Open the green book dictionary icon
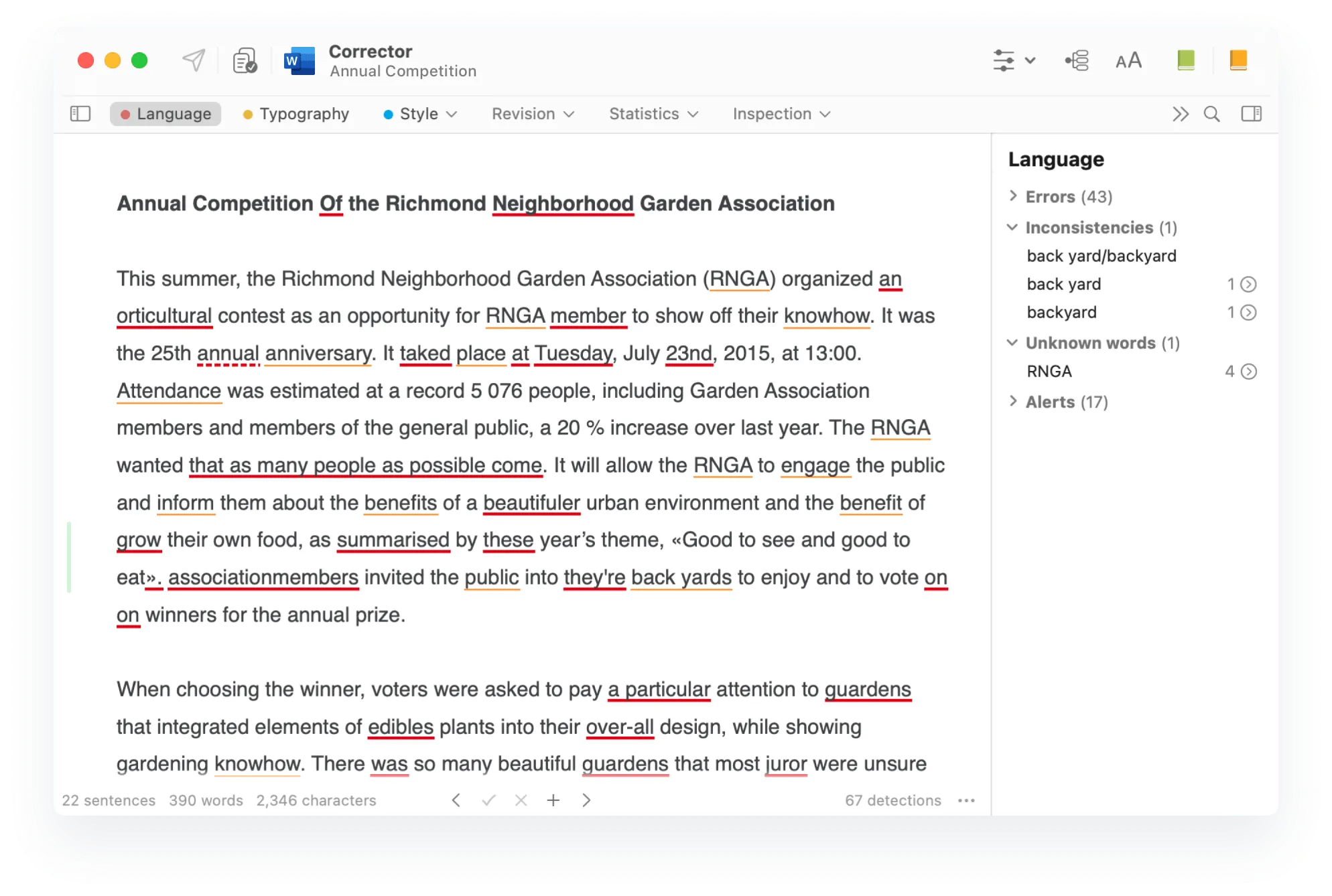The height and width of the screenshot is (896, 1332). (x=1185, y=60)
